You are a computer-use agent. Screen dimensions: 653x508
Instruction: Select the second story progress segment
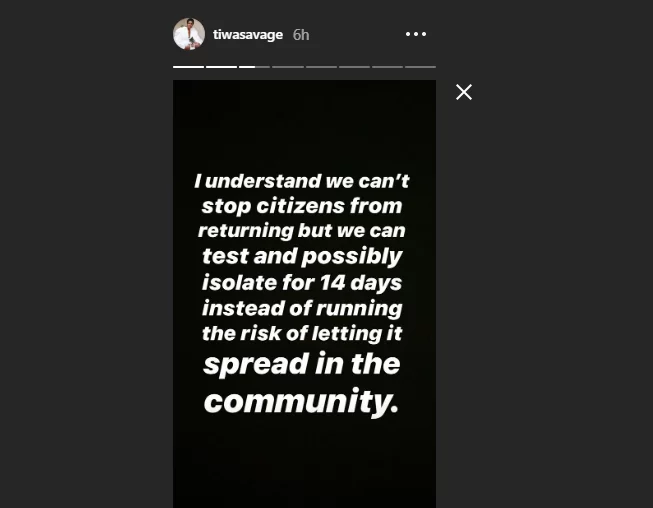(x=221, y=66)
